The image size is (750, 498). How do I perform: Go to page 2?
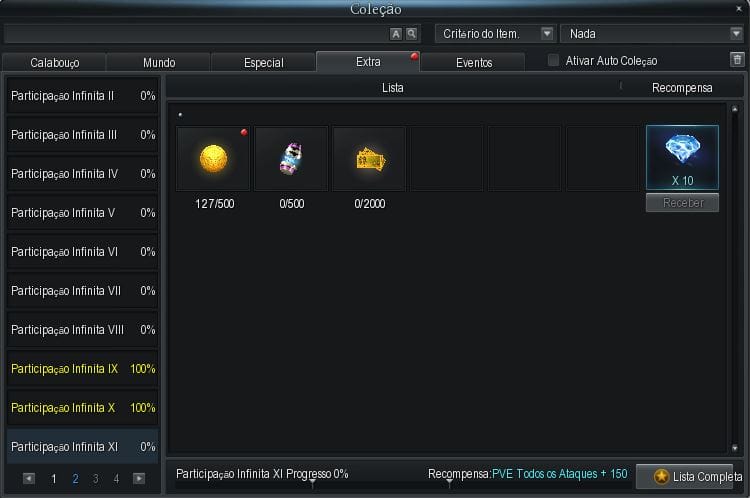pos(75,478)
